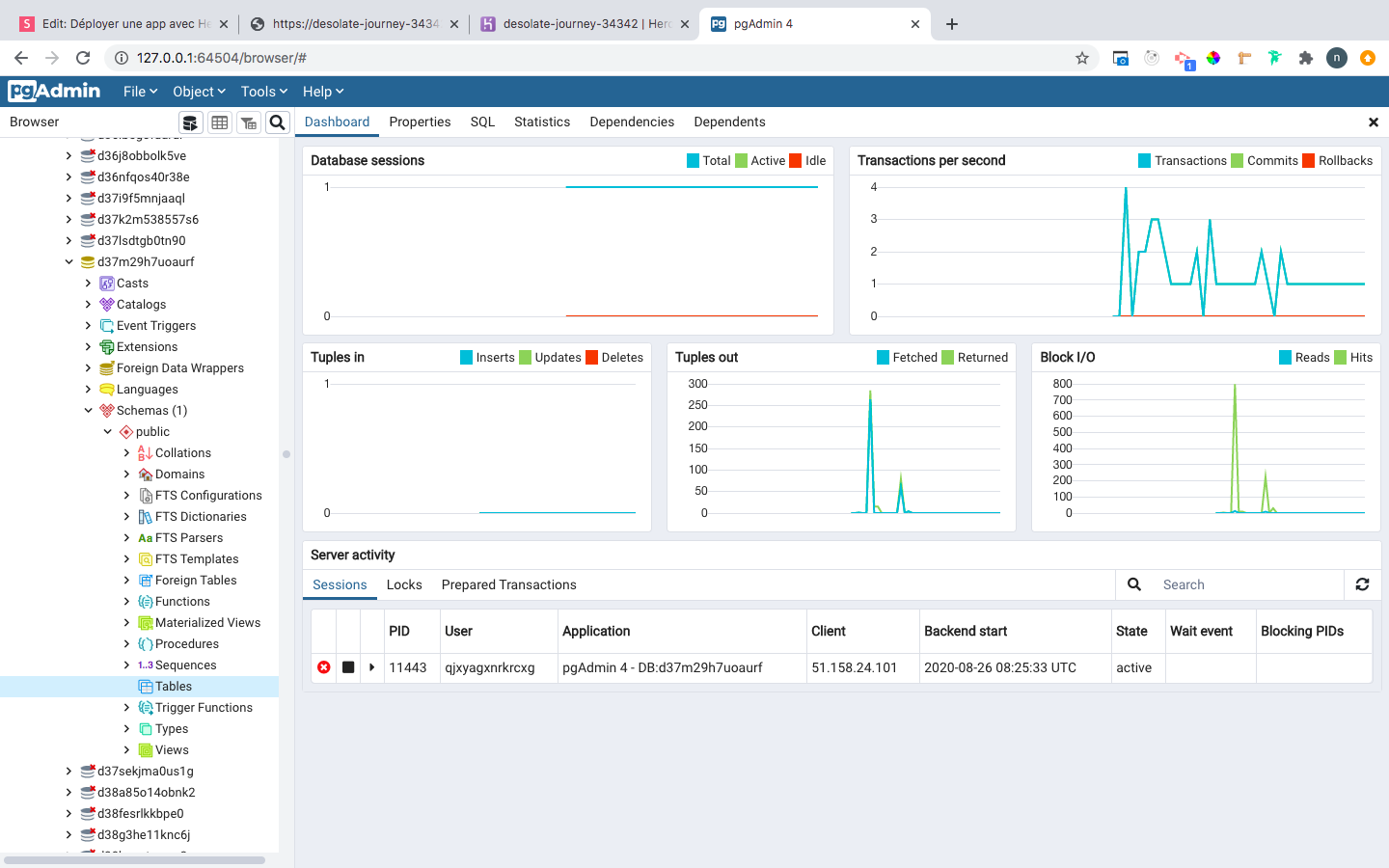Image resolution: width=1389 pixels, height=868 pixels.
Task: Click the Filtered Rows icon in Browser toolbar
Action: 249,122
